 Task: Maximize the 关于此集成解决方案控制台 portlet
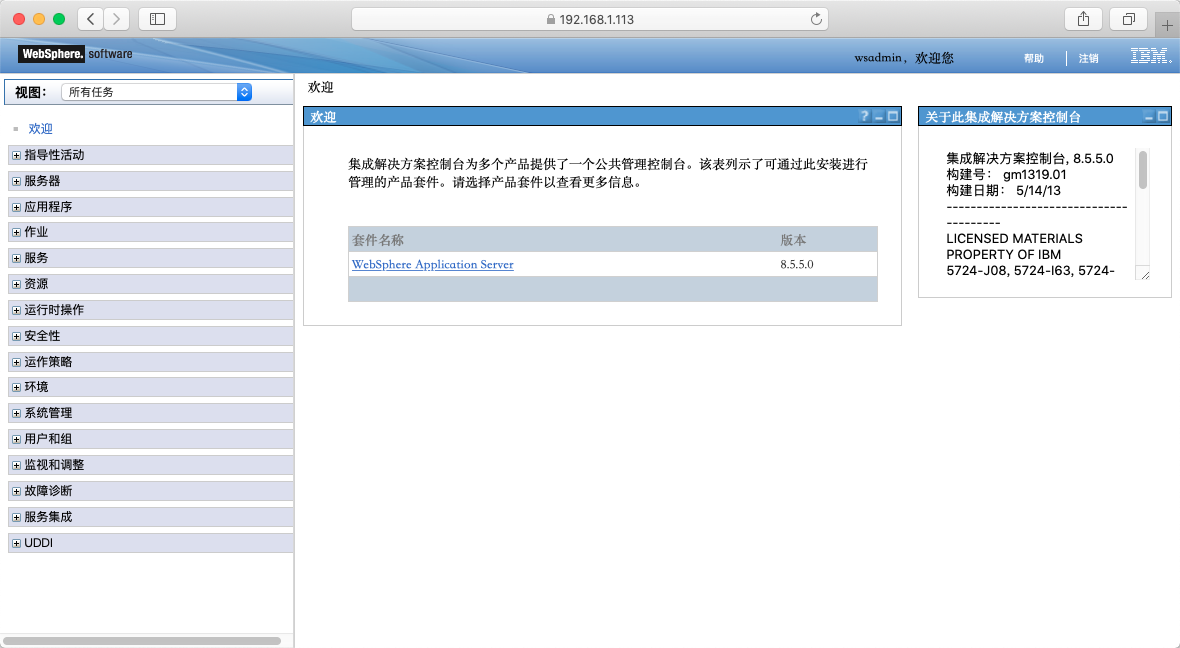coord(1163,117)
